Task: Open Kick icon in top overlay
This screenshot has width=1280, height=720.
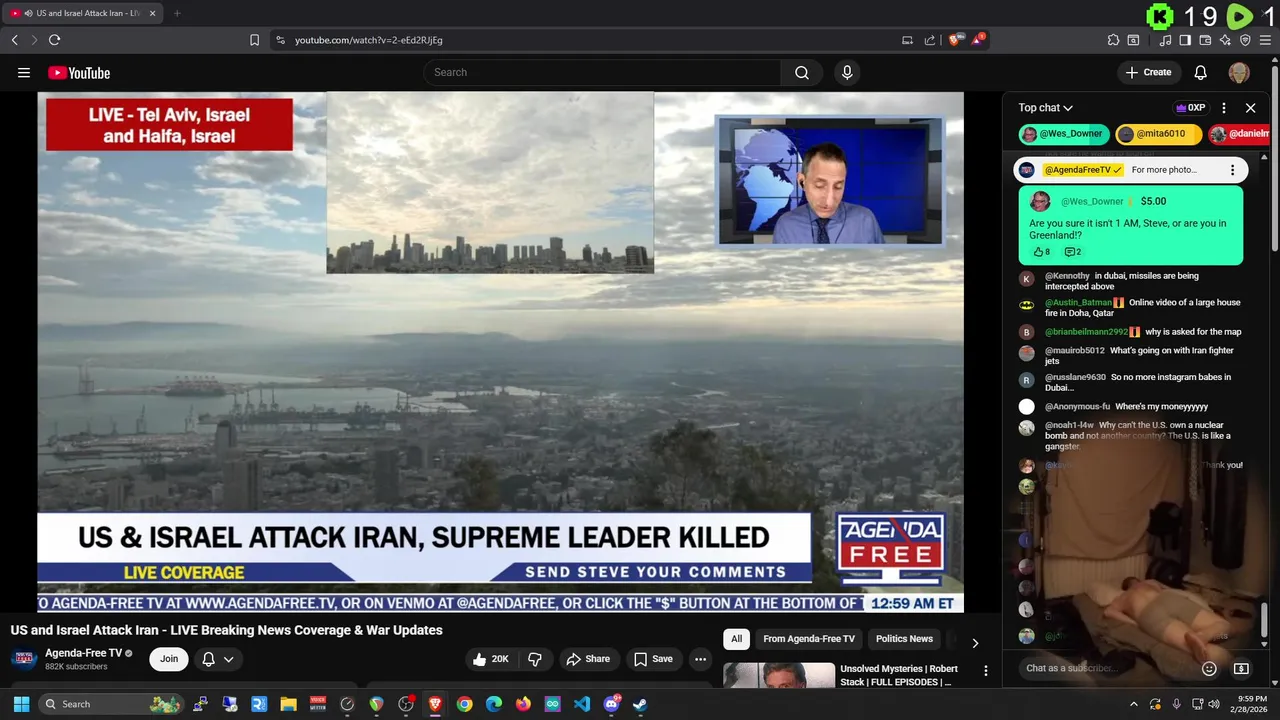Action: pyautogui.click(x=1159, y=16)
